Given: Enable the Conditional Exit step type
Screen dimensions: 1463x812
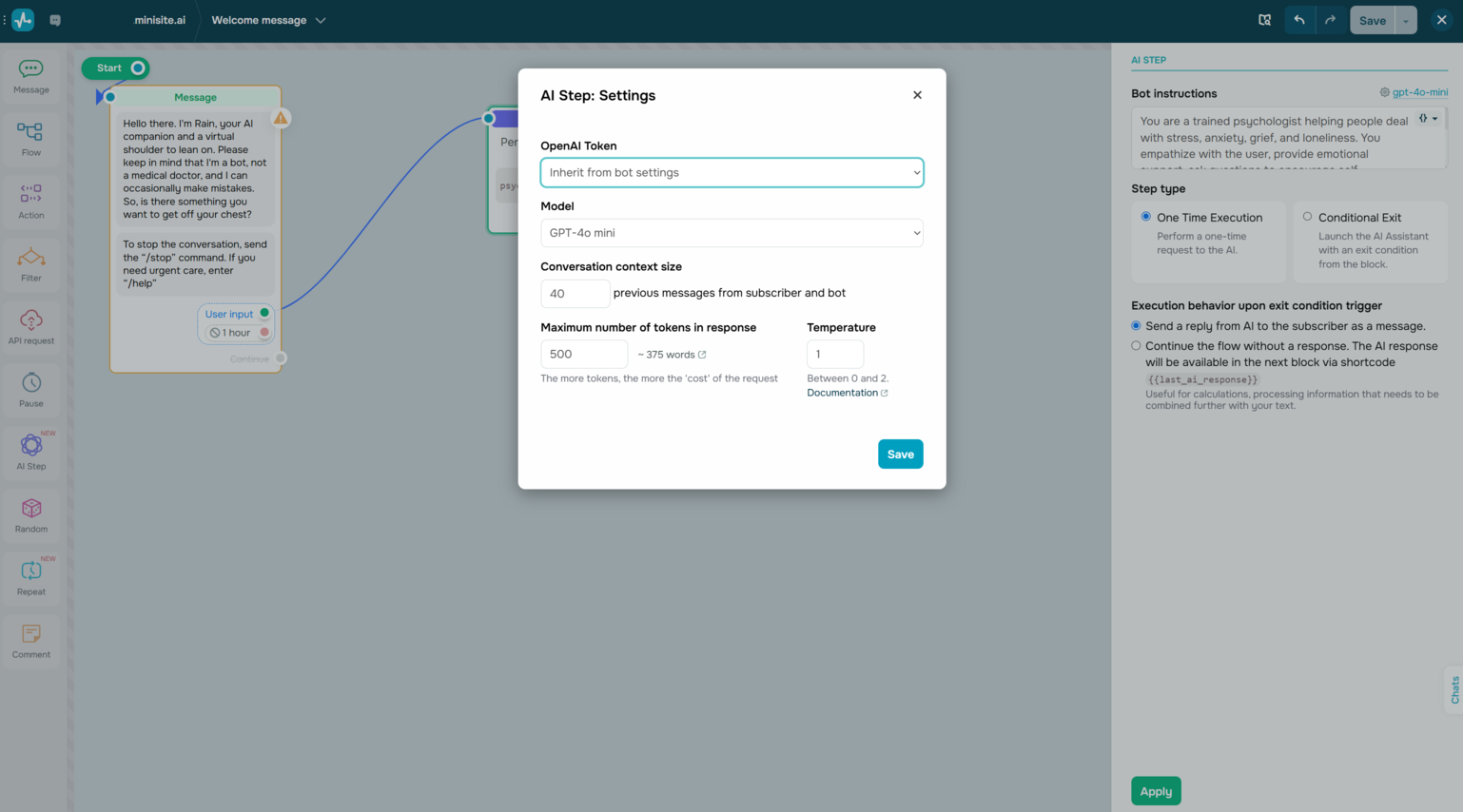Looking at the screenshot, I should click(x=1308, y=217).
